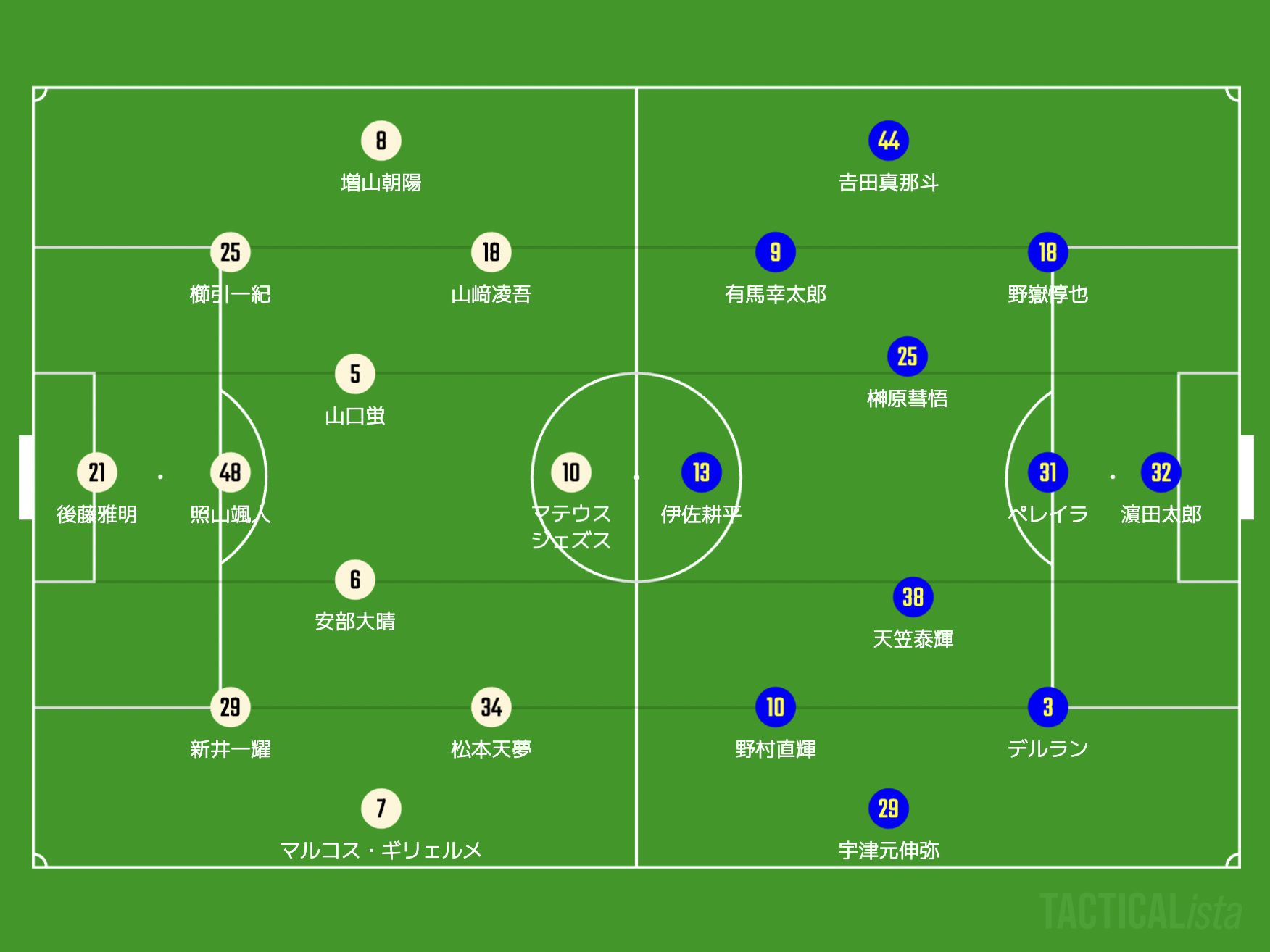Click the TACTICALista watermark logo

[1141, 911]
